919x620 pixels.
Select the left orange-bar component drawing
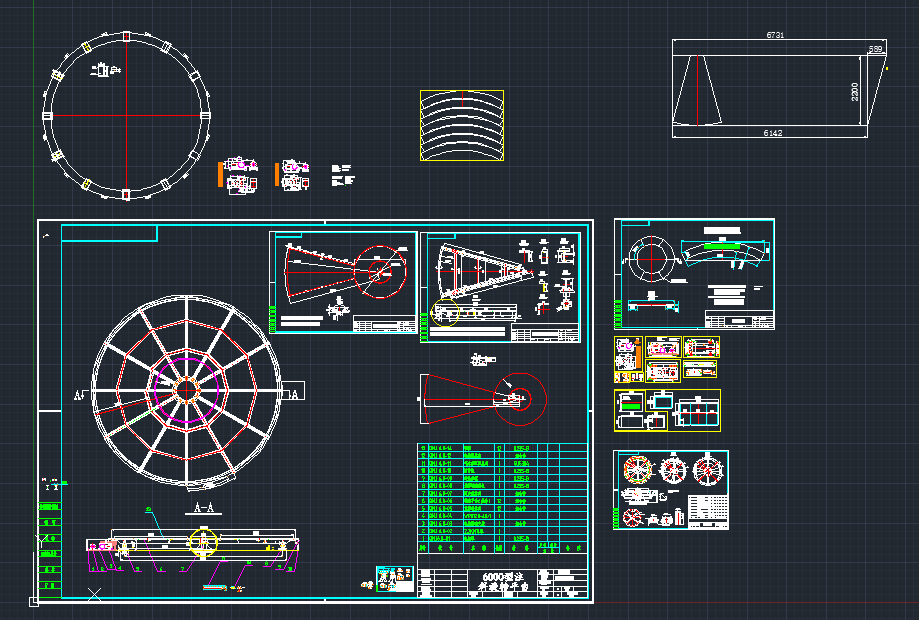[x=239, y=175]
